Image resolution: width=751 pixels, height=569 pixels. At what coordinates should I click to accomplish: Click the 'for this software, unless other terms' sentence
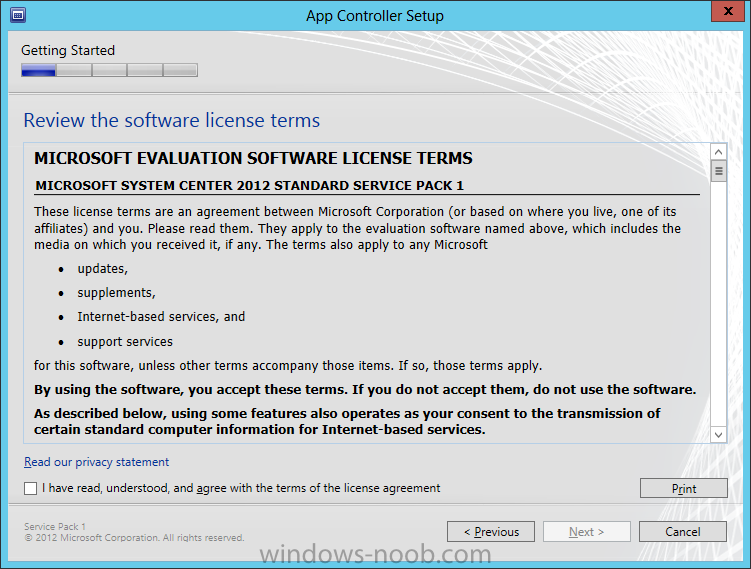288,365
